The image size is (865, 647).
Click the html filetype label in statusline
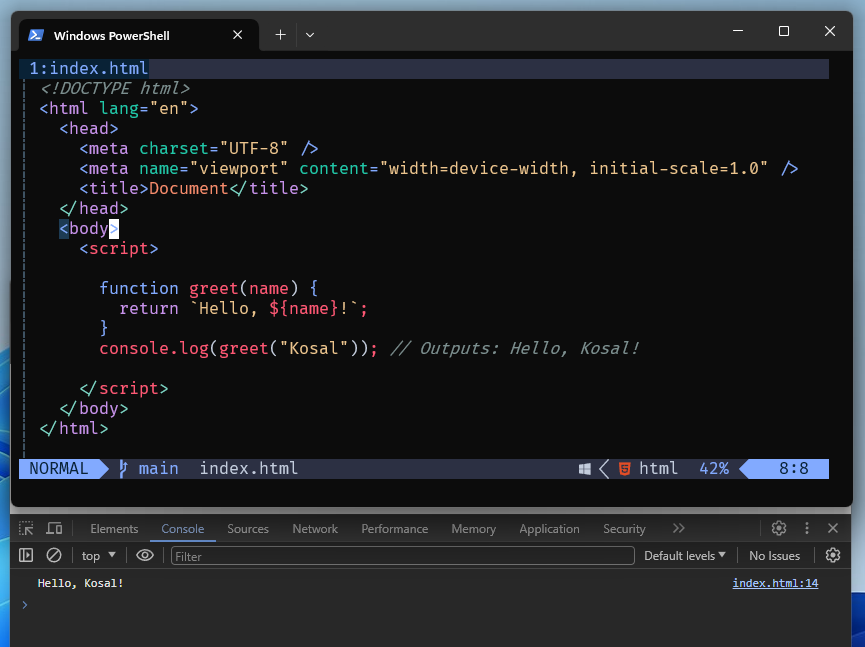pyautogui.click(x=658, y=469)
